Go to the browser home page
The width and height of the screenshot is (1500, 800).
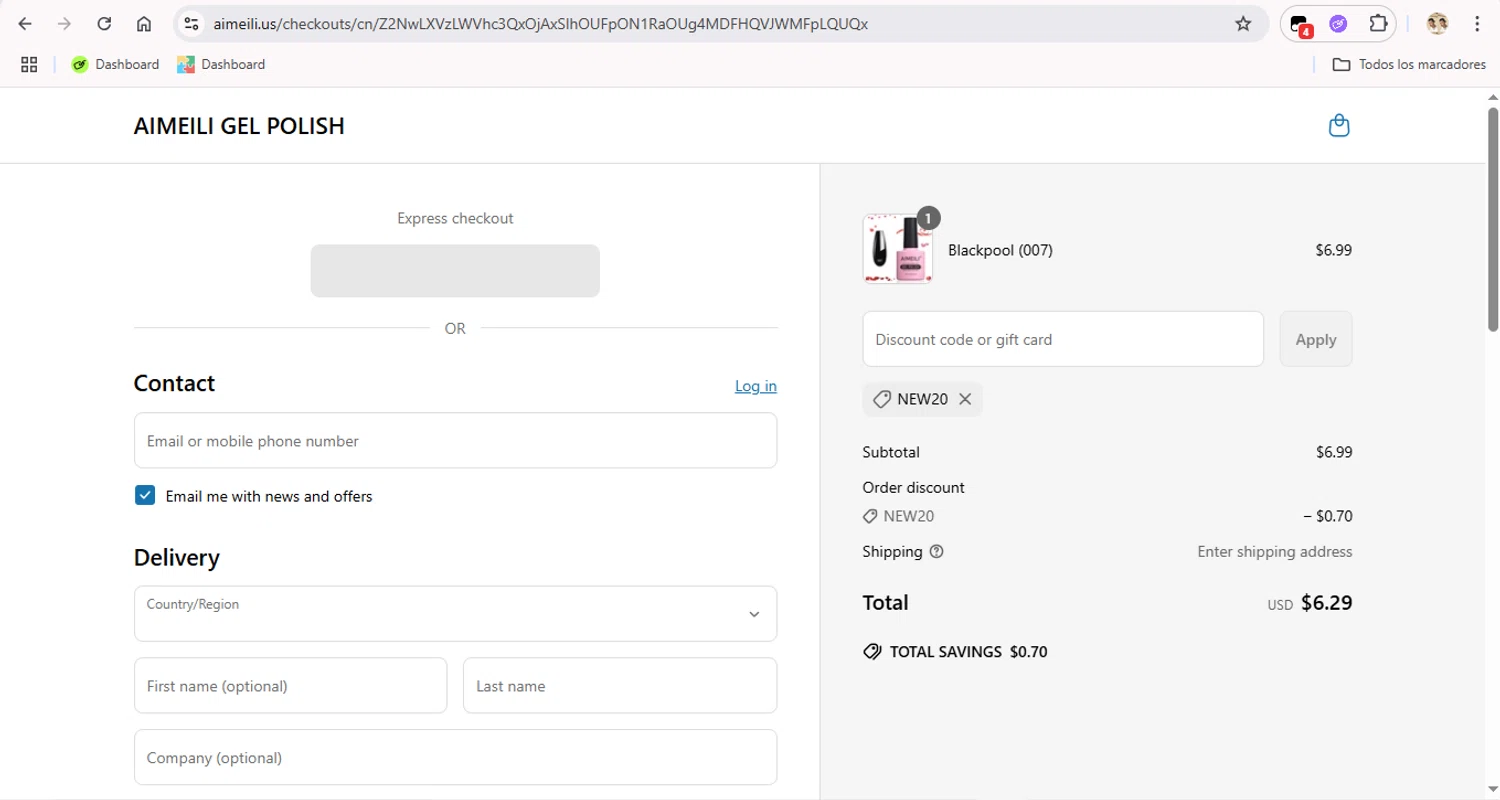pos(144,24)
